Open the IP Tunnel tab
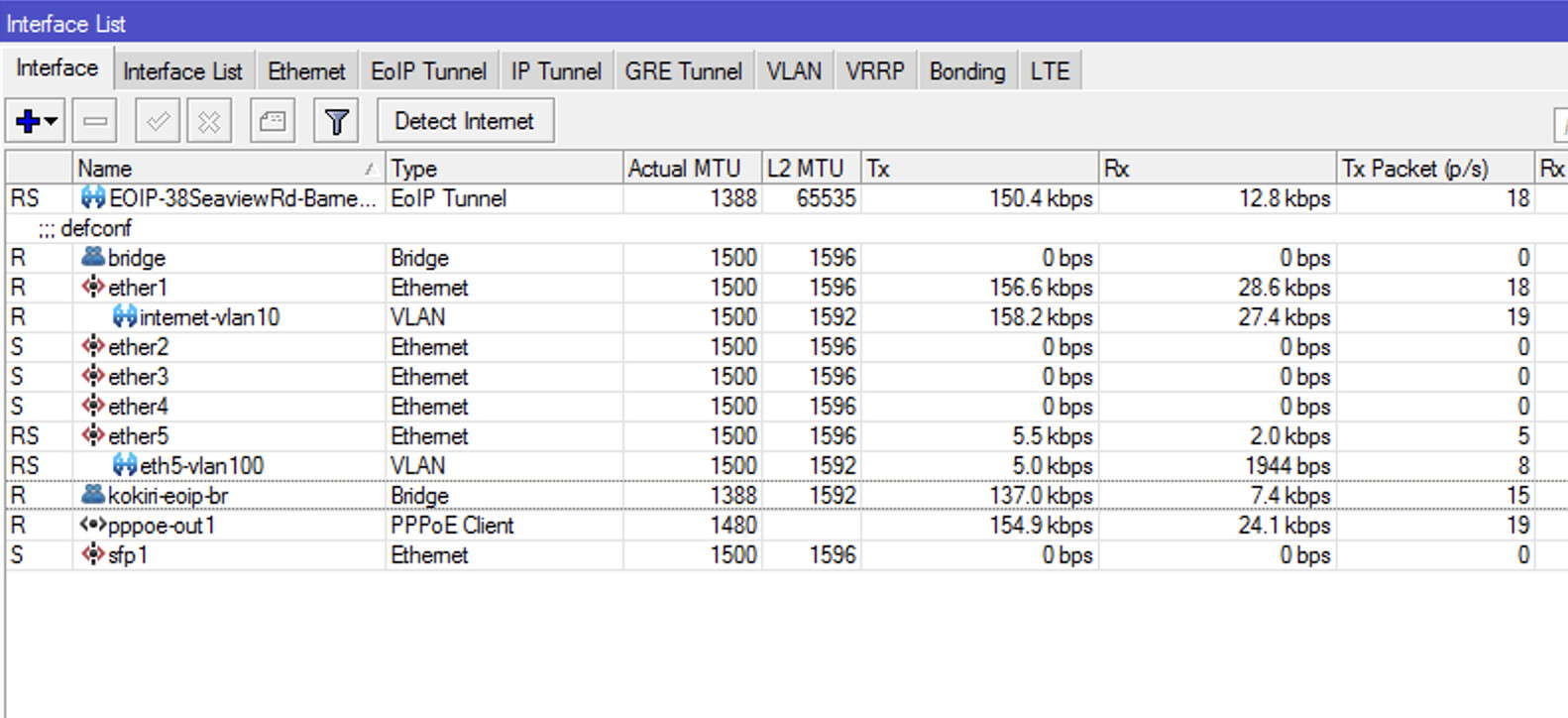Image resolution: width=1568 pixels, height=718 pixels. [x=556, y=71]
